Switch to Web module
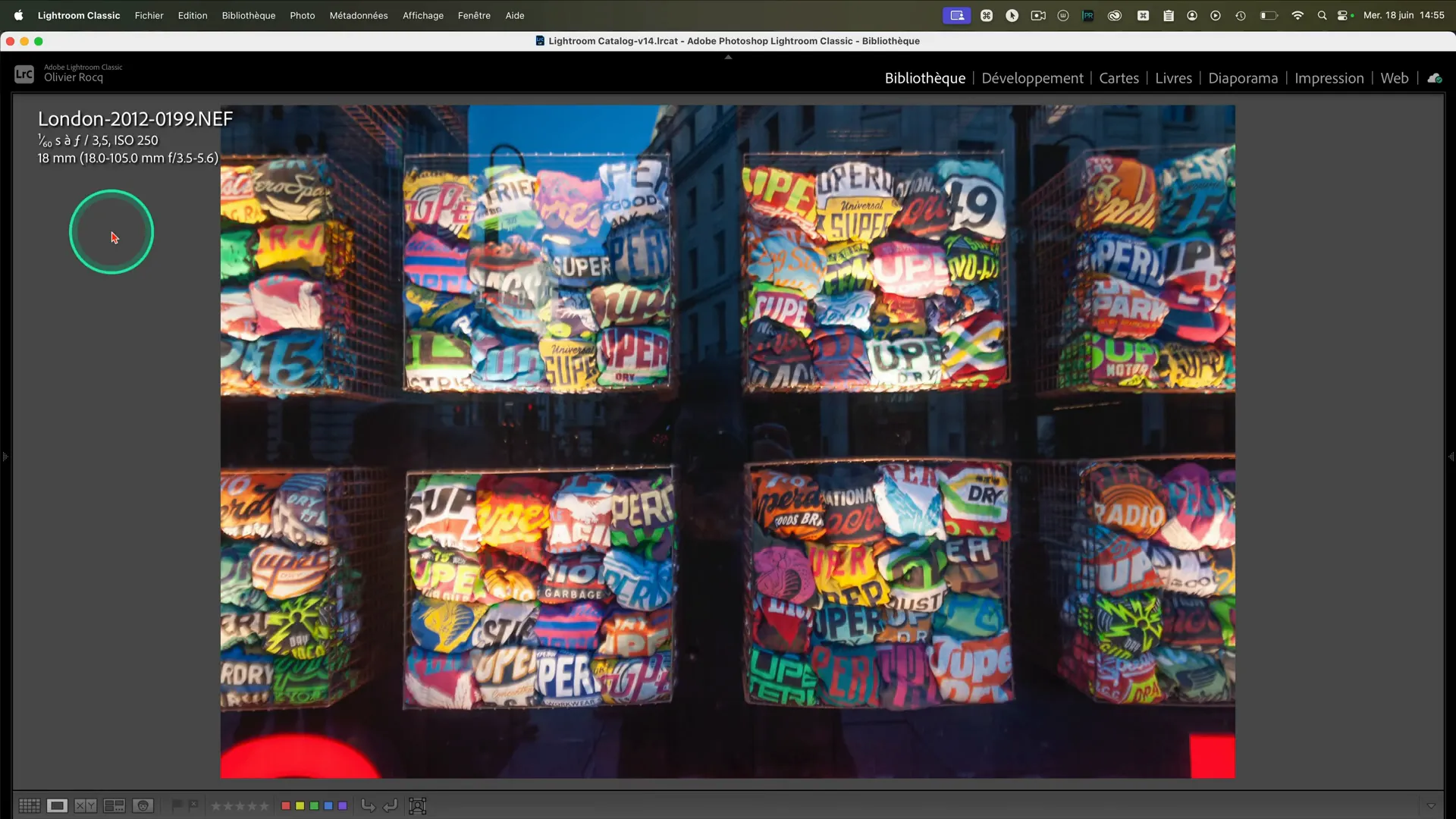The height and width of the screenshot is (819, 1456). [1394, 78]
